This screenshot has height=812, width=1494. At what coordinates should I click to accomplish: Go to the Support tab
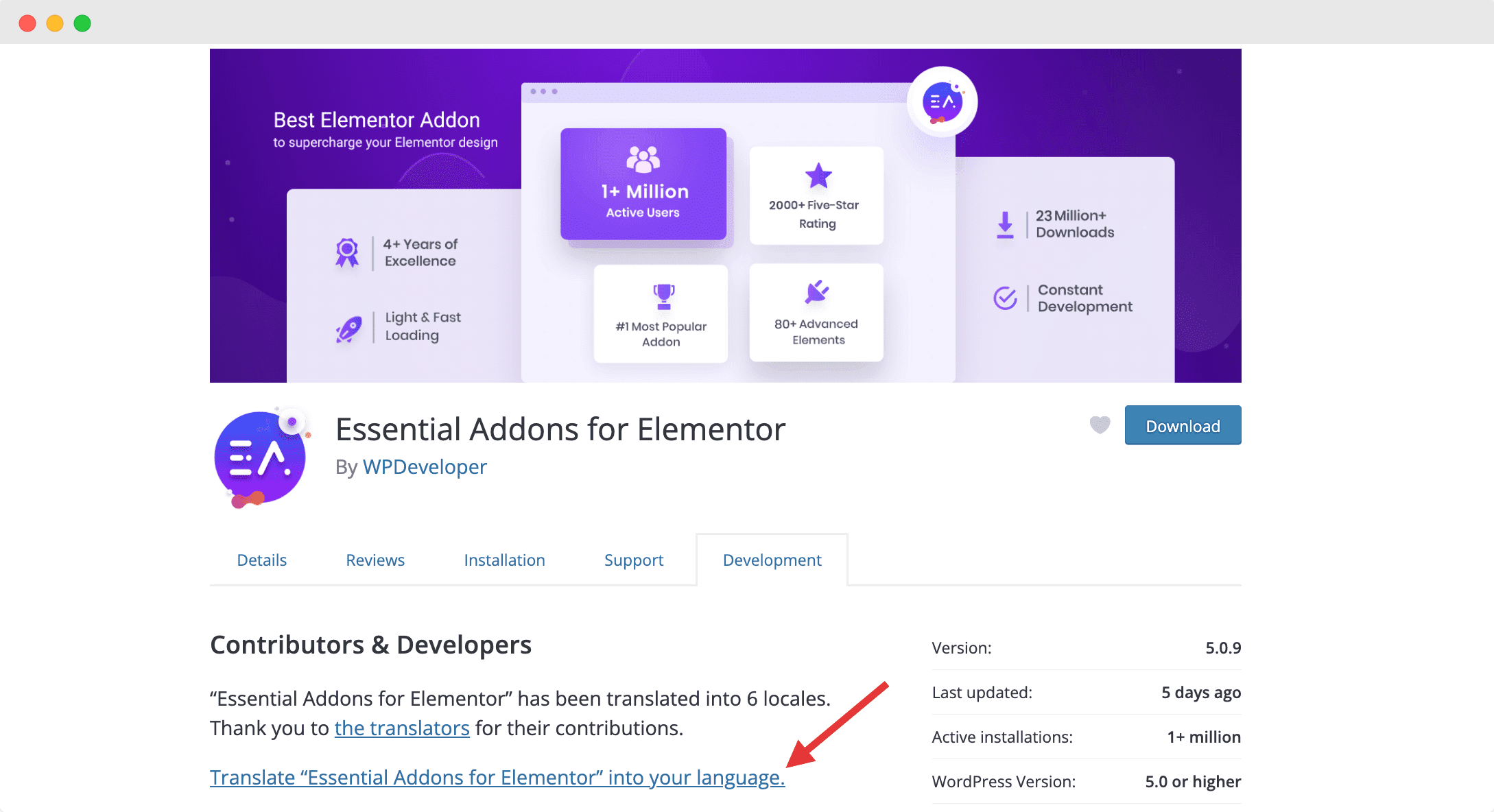tap(634, 560)
